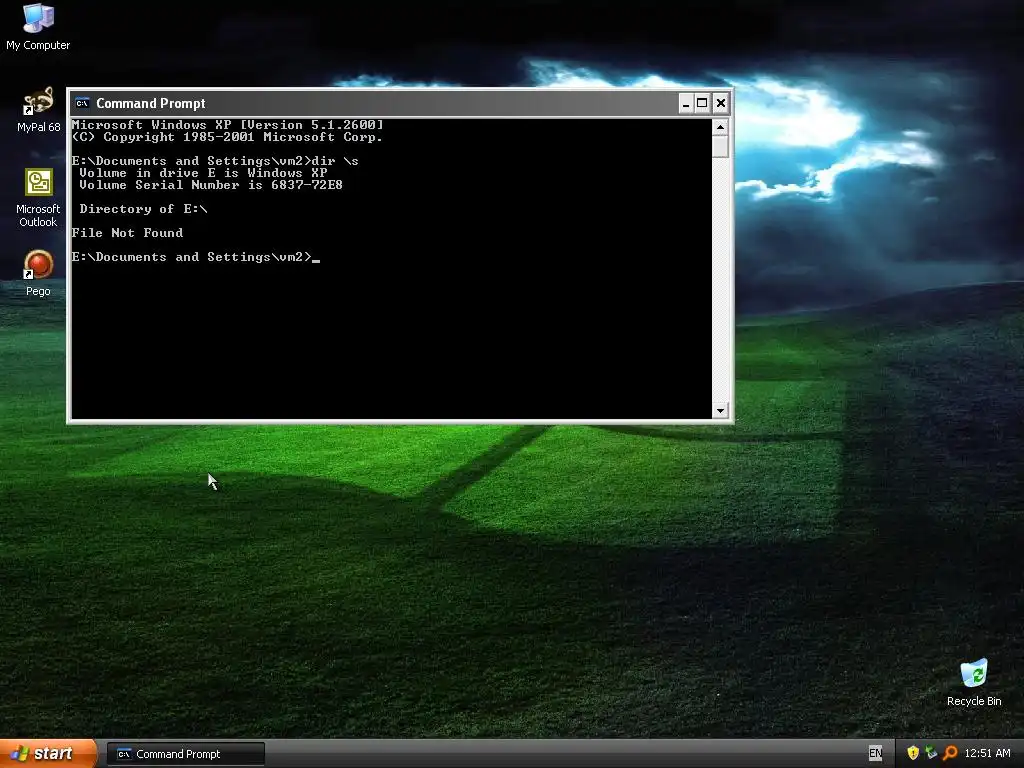Click the 12:51 AM system clock
1024x768 pixels.
tap(987, 754)
